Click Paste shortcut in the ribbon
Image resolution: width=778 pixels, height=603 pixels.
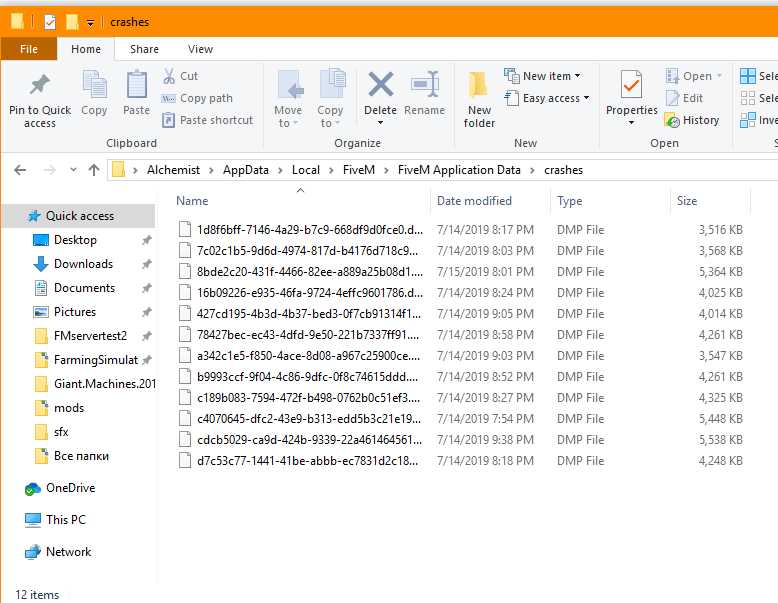point(207,120)
